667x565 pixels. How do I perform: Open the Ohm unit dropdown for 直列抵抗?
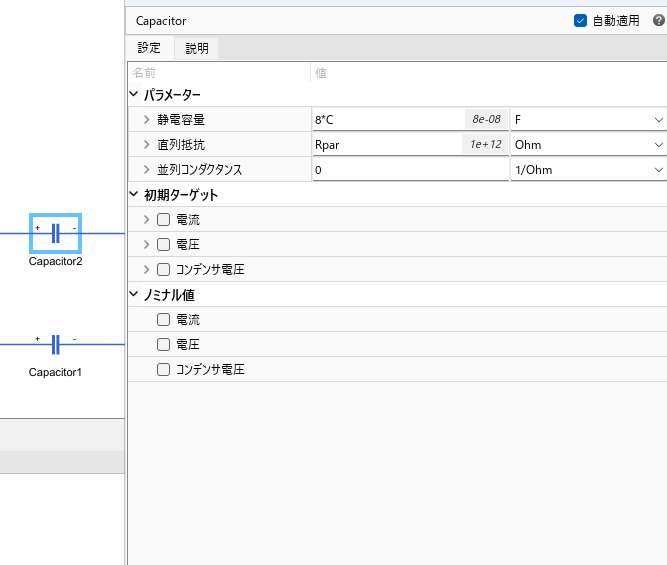pos(588,145)
